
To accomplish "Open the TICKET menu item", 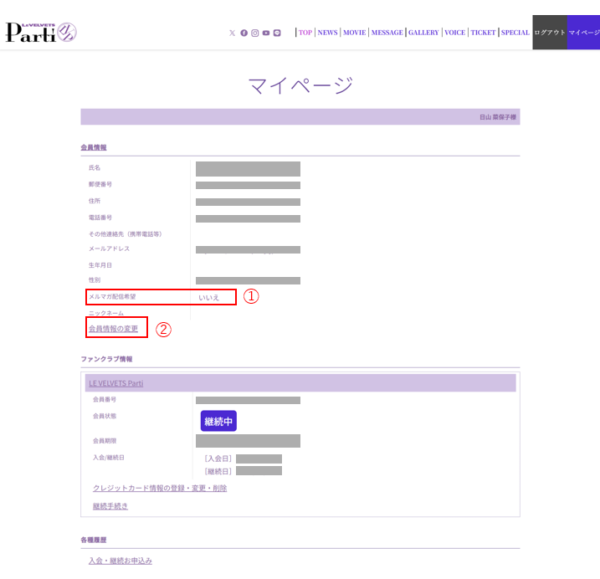I will click(x=483, y=33).
